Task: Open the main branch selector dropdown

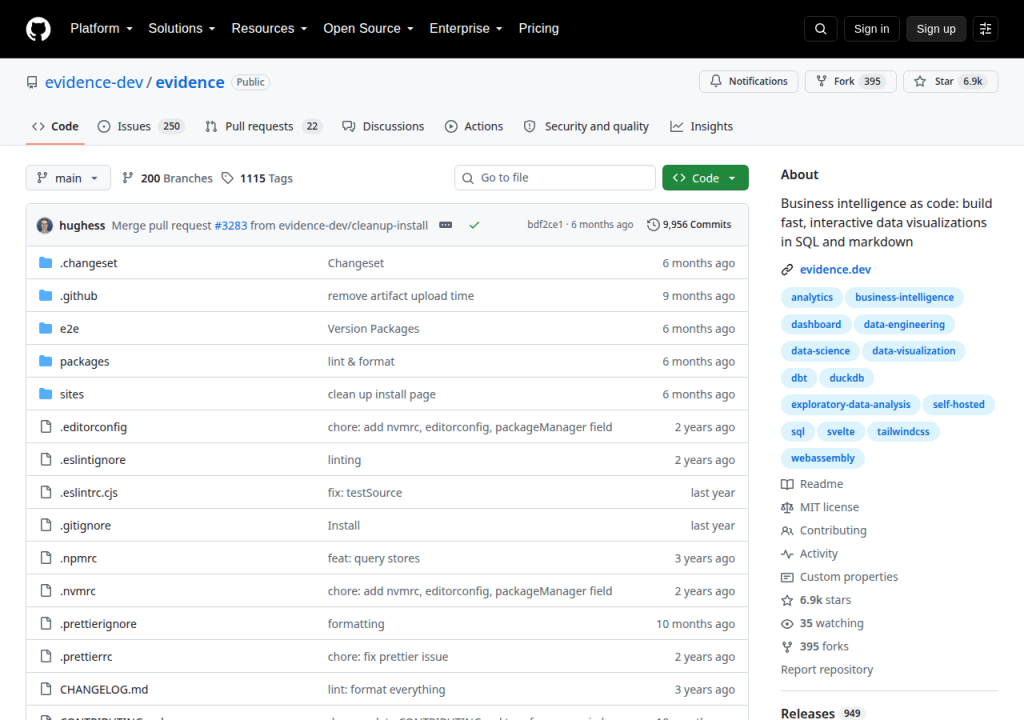Action: 68,178
